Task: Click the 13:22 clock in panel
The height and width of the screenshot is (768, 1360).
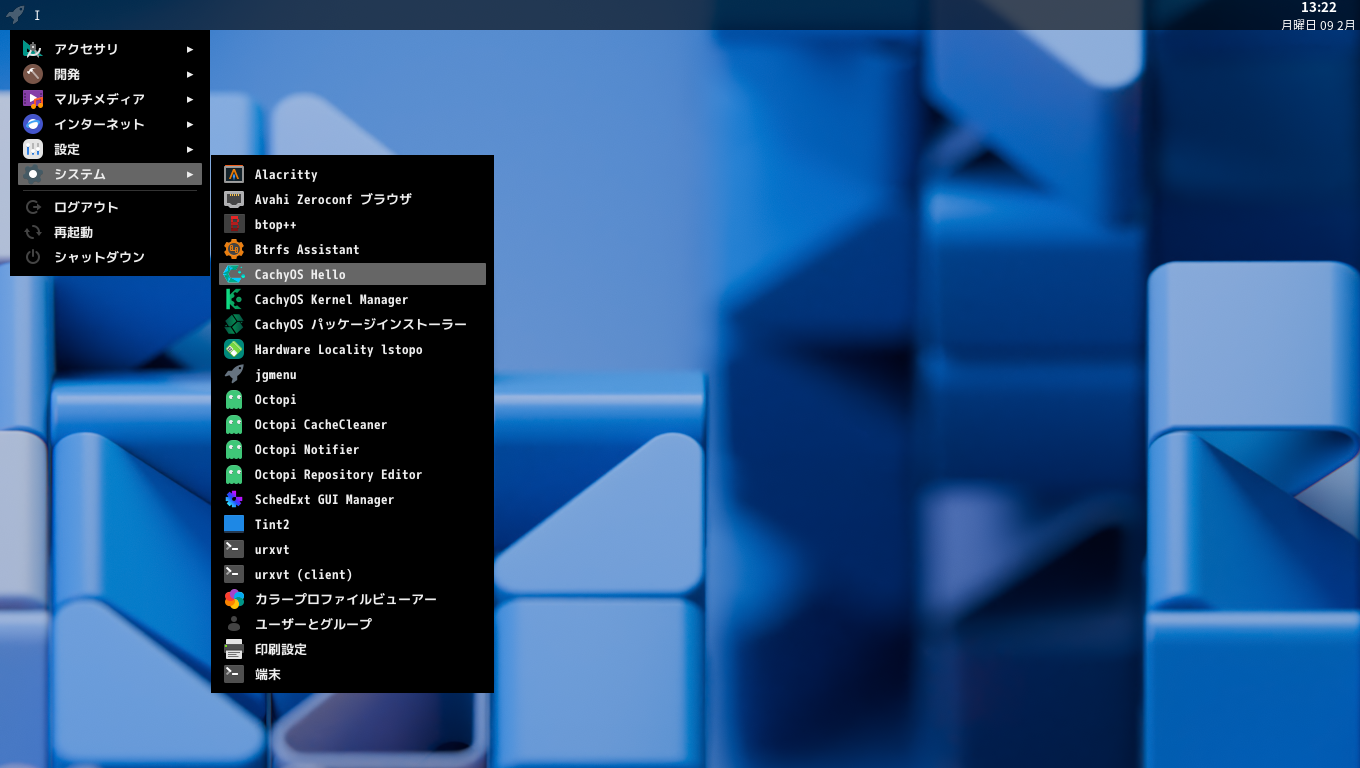Action: (1318, 8)
